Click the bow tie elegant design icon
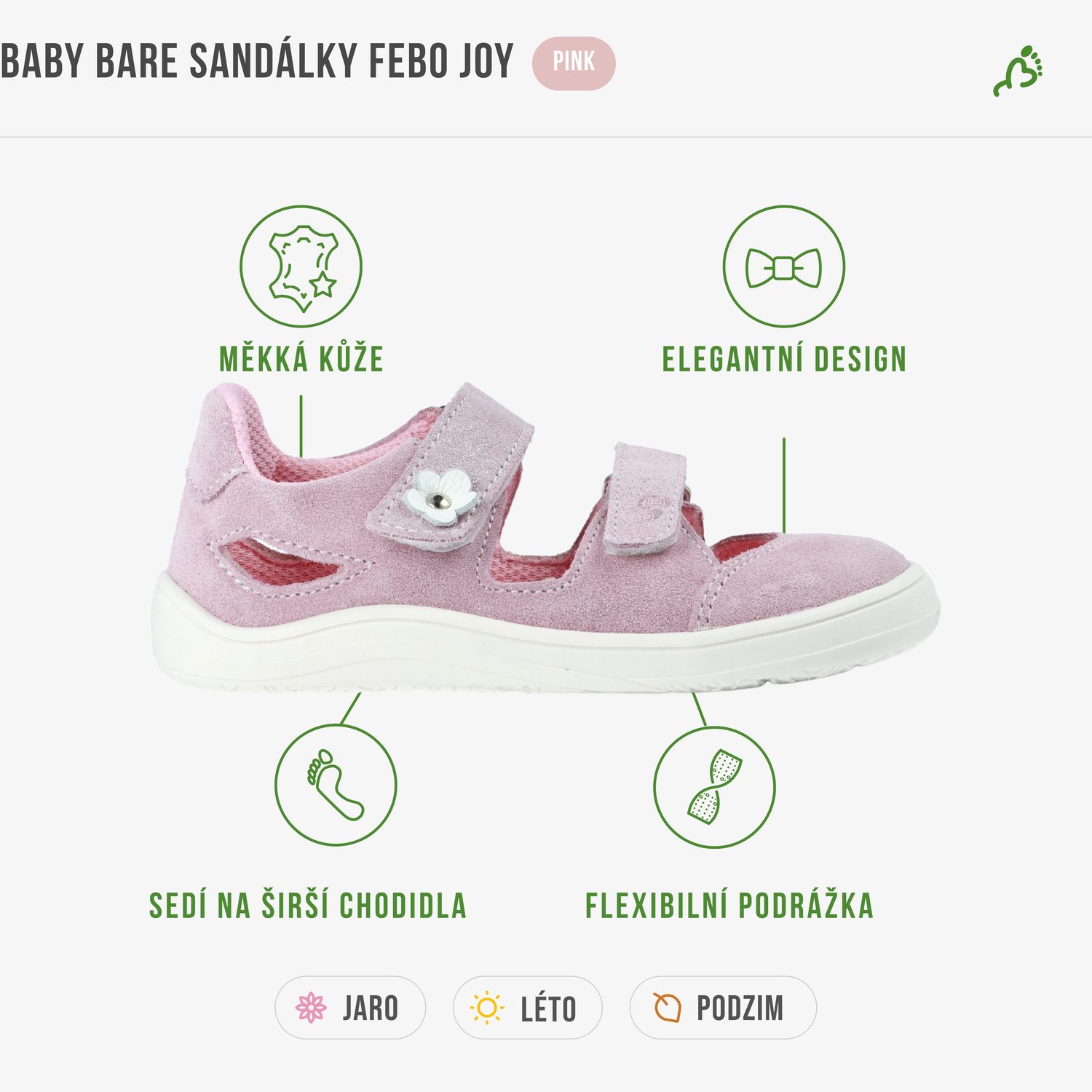Image resolution: width=1092 pixels, height=1092 pixels. 784,266
